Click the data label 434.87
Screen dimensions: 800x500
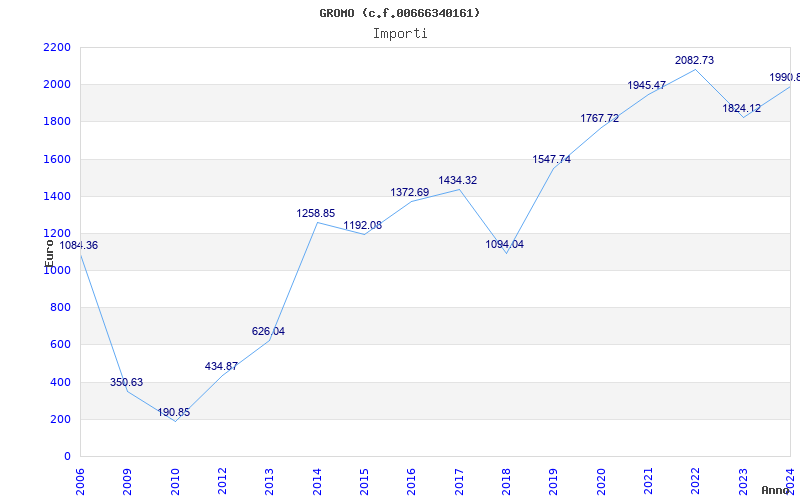point(221,366)
